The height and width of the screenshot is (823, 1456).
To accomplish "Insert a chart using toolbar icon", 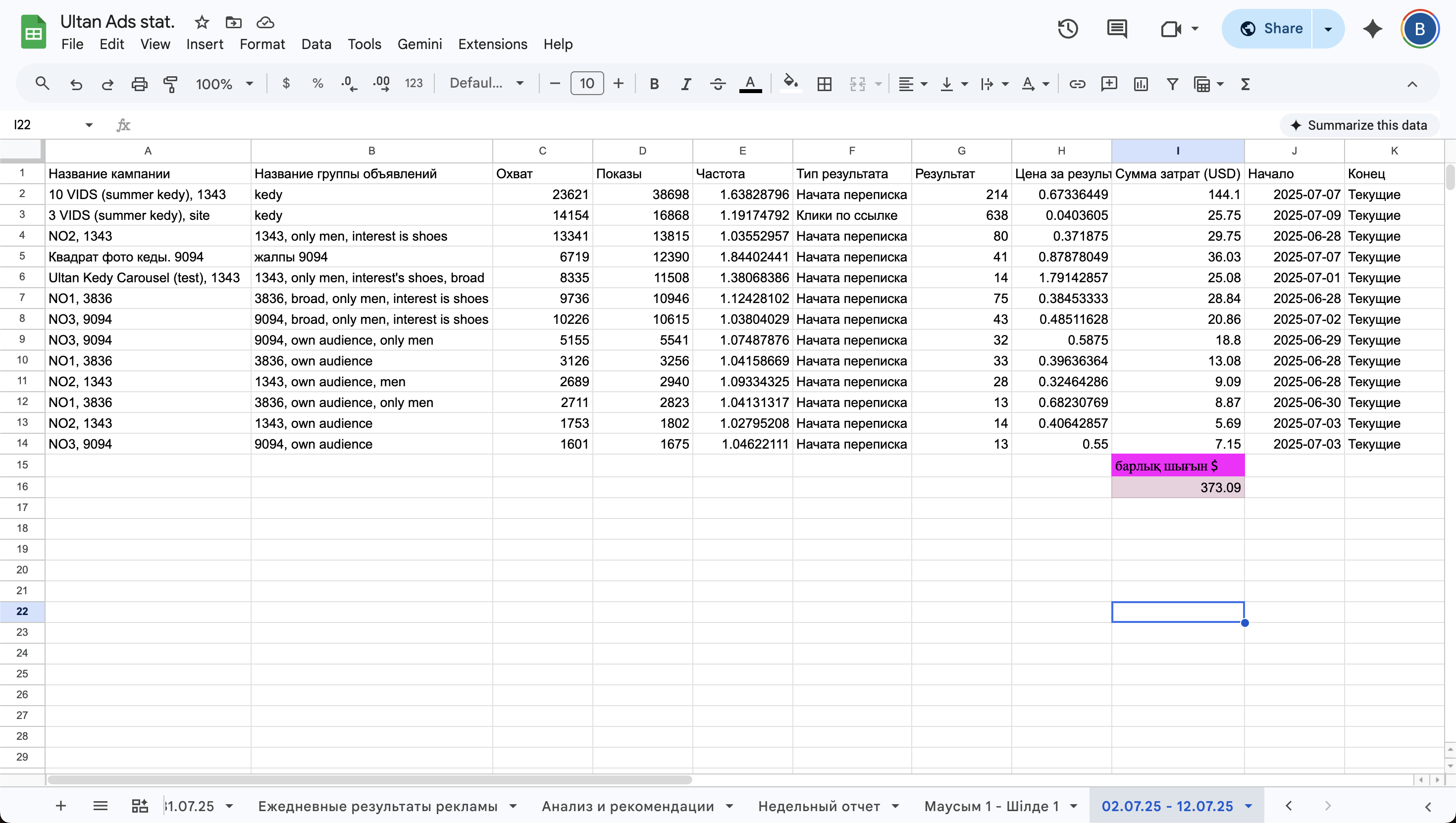I will [x=1141, y=84].
